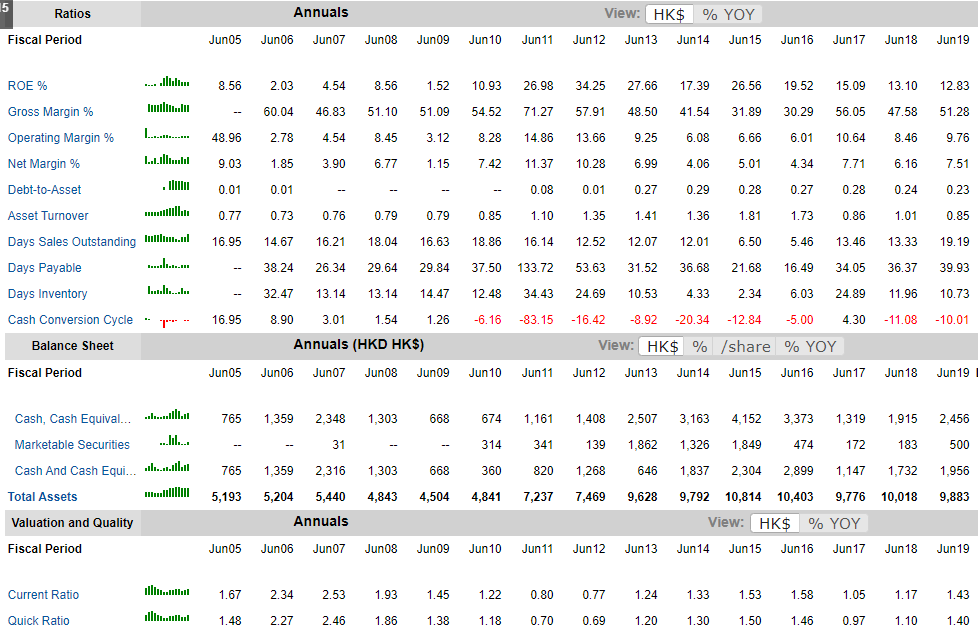The height and width of the screenshot is (634, 978).
Task: Click the Balance Sheet section header
Action: (72, 346)
